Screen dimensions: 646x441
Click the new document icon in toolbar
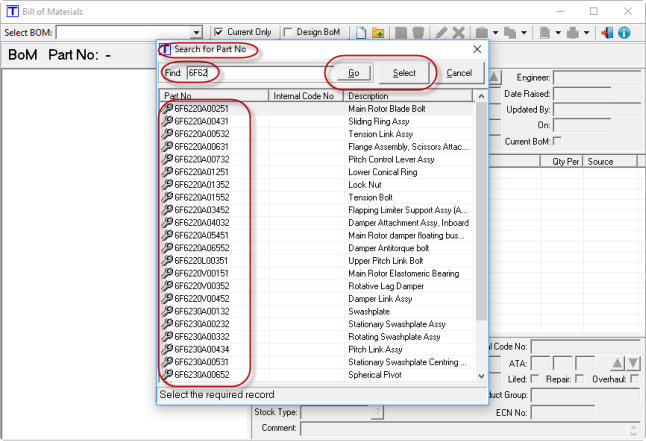pyautogui.click(x=361, y=33)
